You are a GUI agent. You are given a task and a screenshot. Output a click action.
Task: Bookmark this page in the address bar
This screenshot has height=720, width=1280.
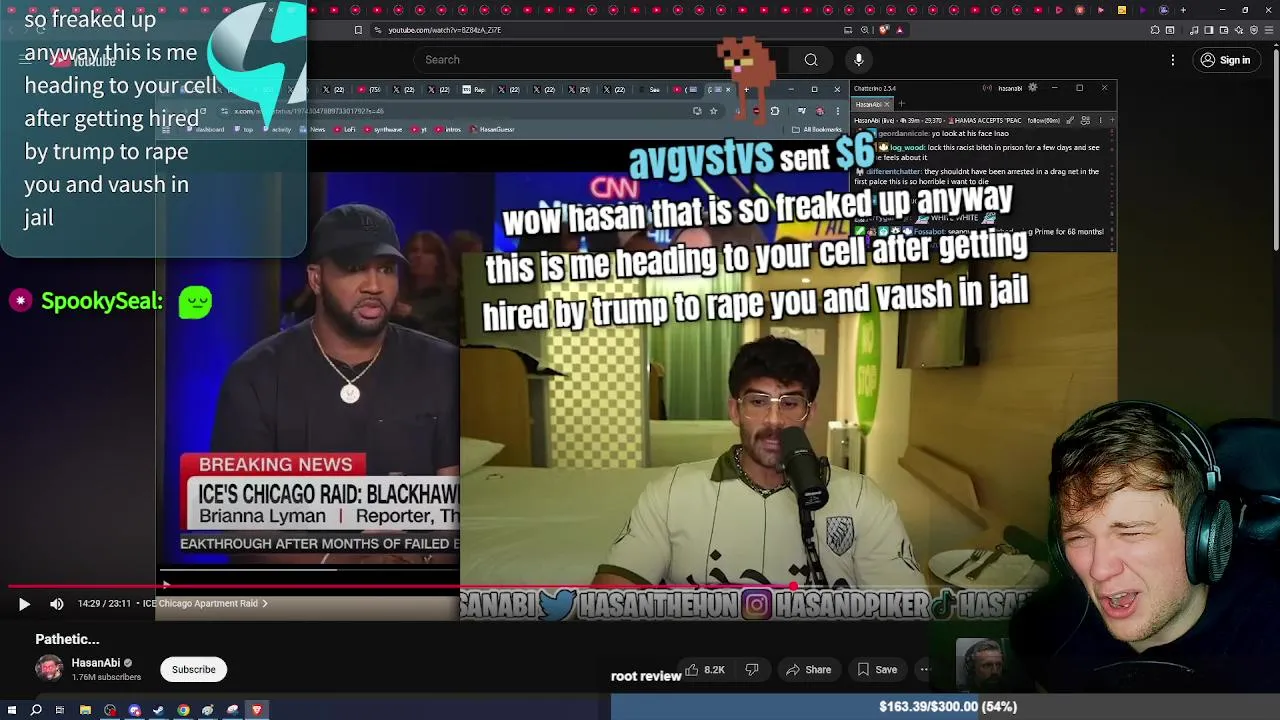pyautogui.click(x=358, y=30)
